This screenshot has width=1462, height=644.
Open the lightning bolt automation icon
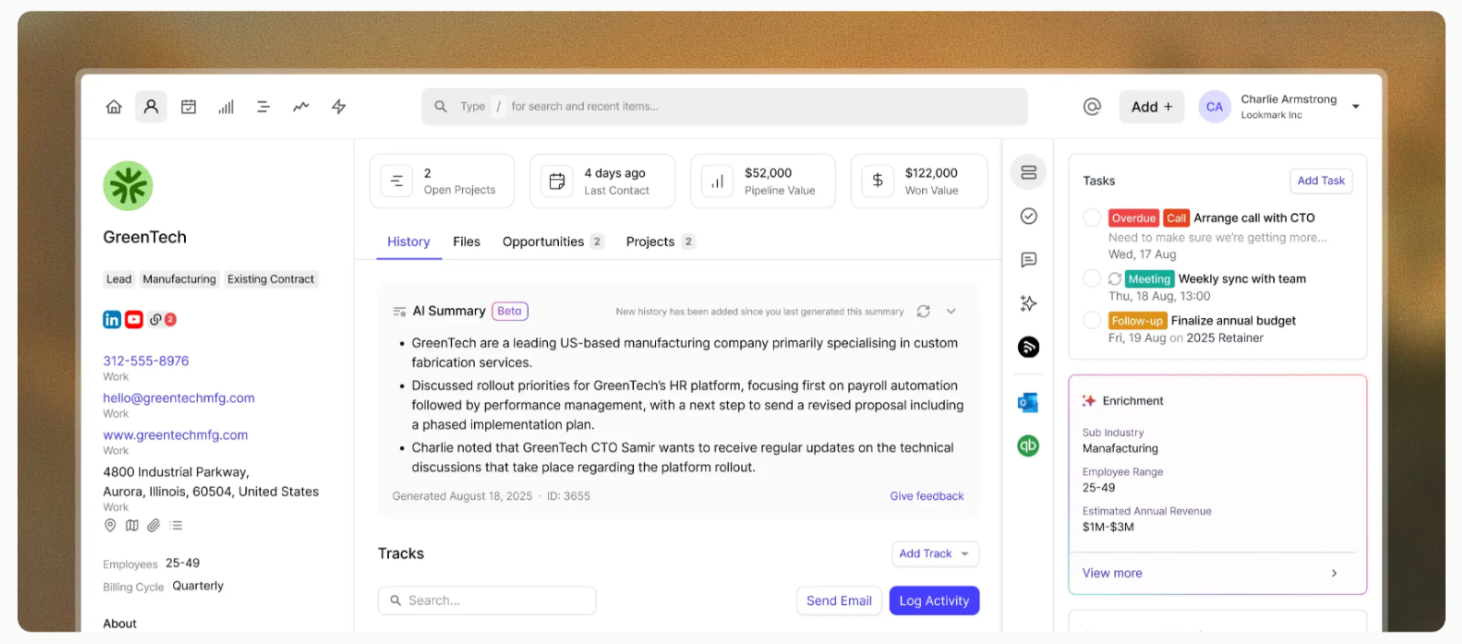click(x=339, y=106)
